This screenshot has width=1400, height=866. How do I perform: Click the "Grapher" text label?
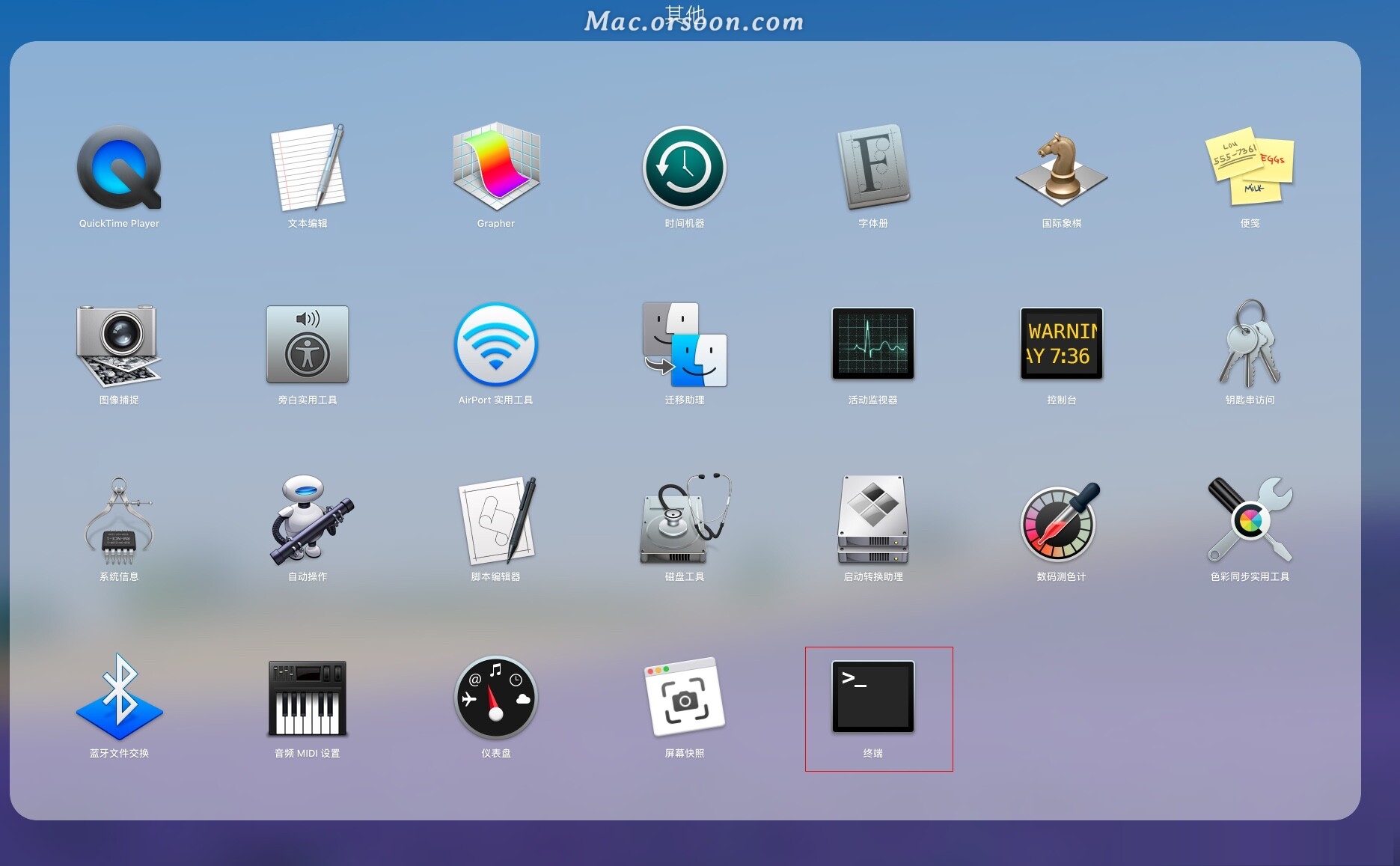(496, 223)
